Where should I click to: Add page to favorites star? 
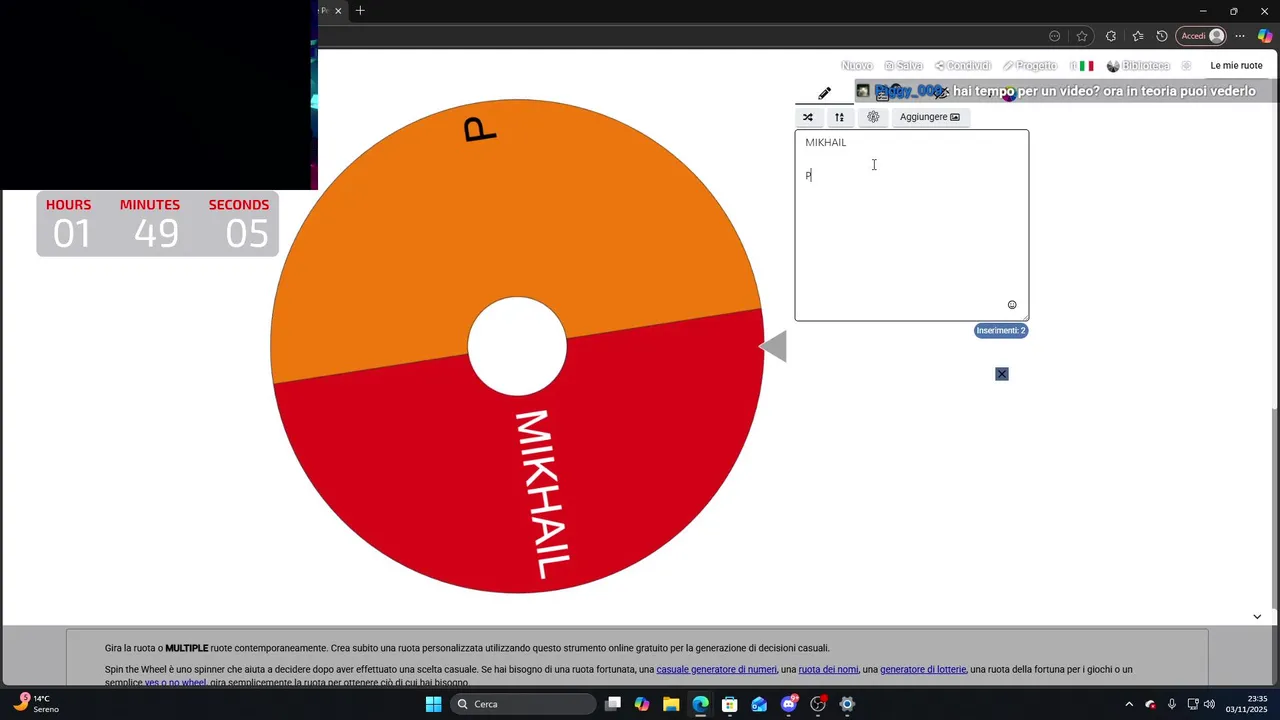(x=1082, y=36)
